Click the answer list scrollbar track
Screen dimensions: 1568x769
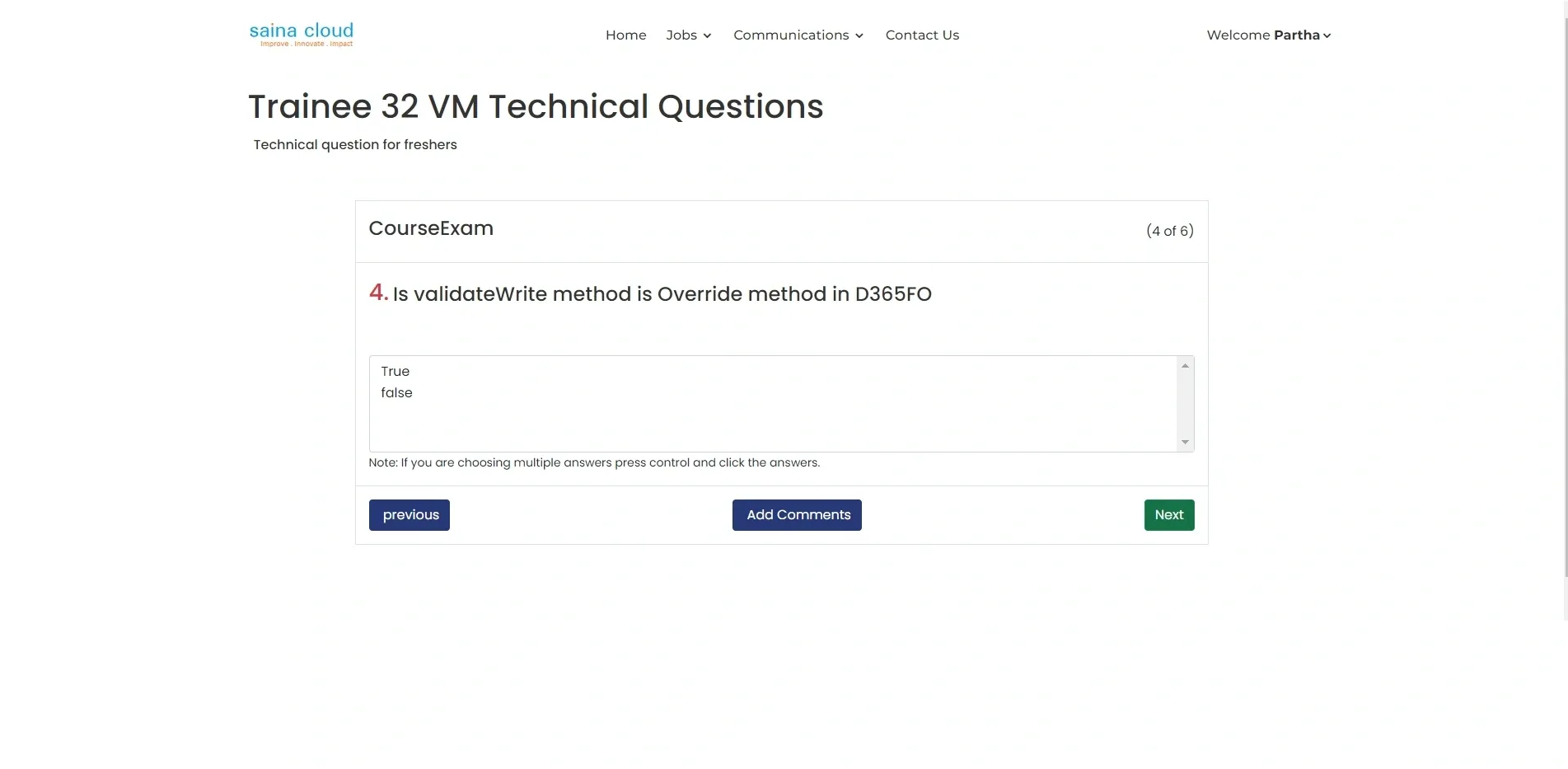click(1185, 404)
